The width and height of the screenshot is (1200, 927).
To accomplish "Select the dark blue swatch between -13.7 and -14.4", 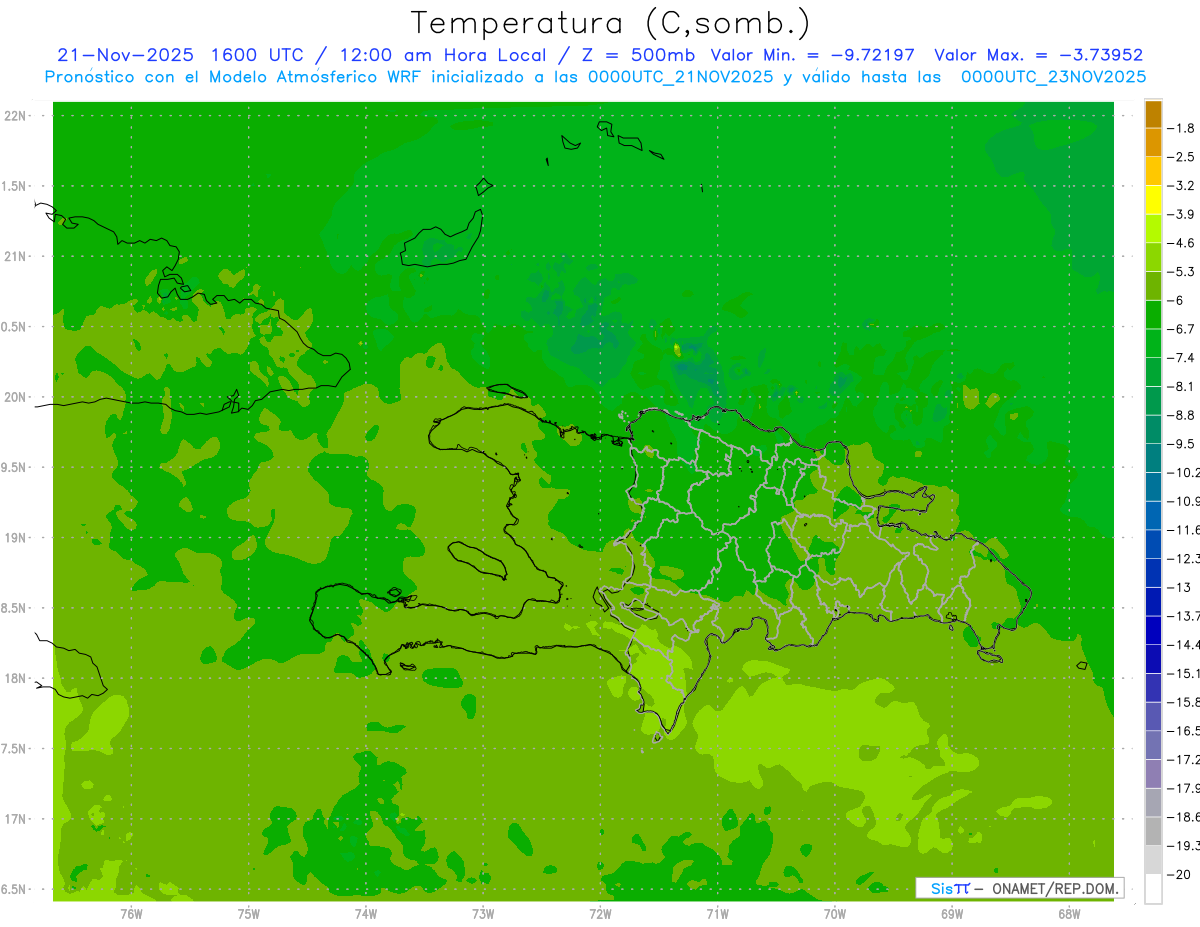I will [x=1153, y=631].
